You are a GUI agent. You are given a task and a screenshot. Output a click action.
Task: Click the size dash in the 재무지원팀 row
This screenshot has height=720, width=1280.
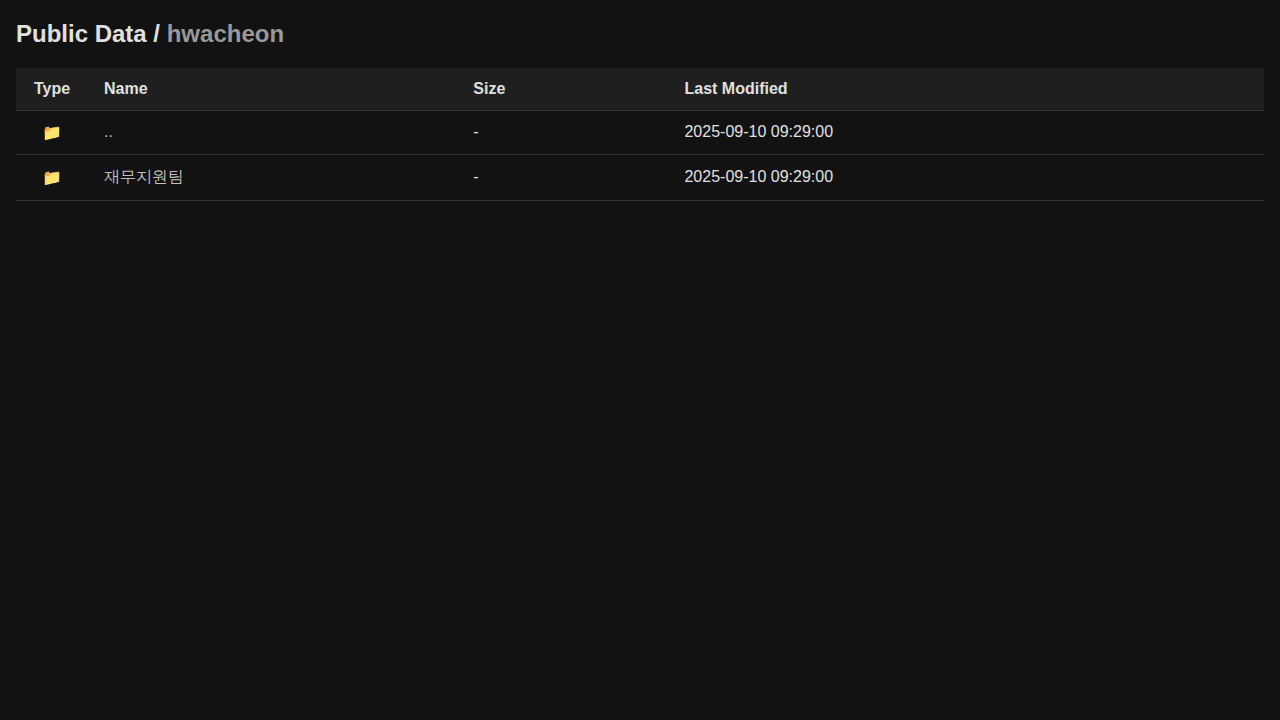point(476,177)
